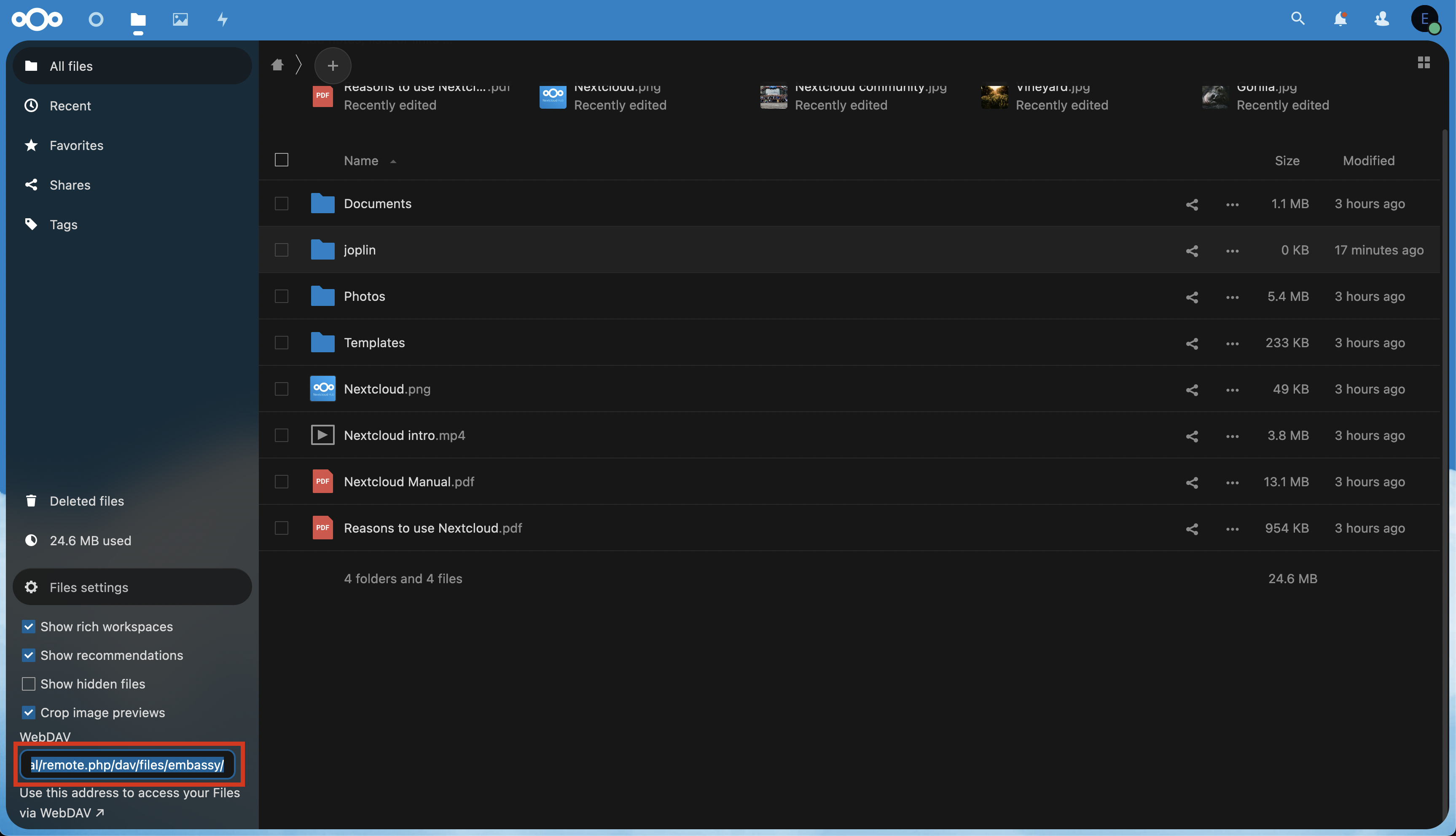
Task: Enable Show hidden files checkbox
Action: (x=29, y=684)
